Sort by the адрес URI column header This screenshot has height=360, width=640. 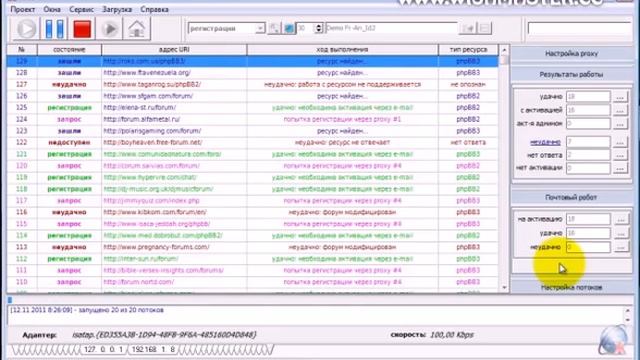point(174,49)
